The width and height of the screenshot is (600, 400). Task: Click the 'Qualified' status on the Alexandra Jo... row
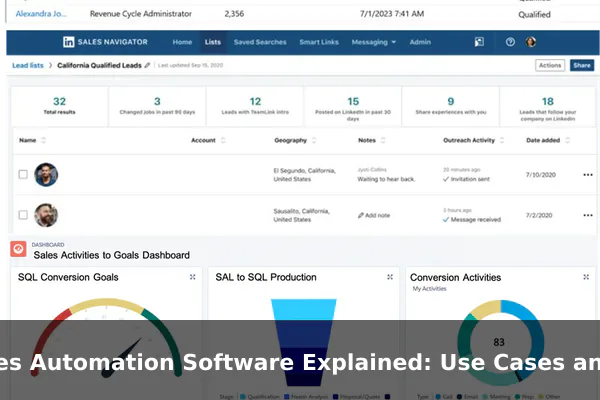534,15
